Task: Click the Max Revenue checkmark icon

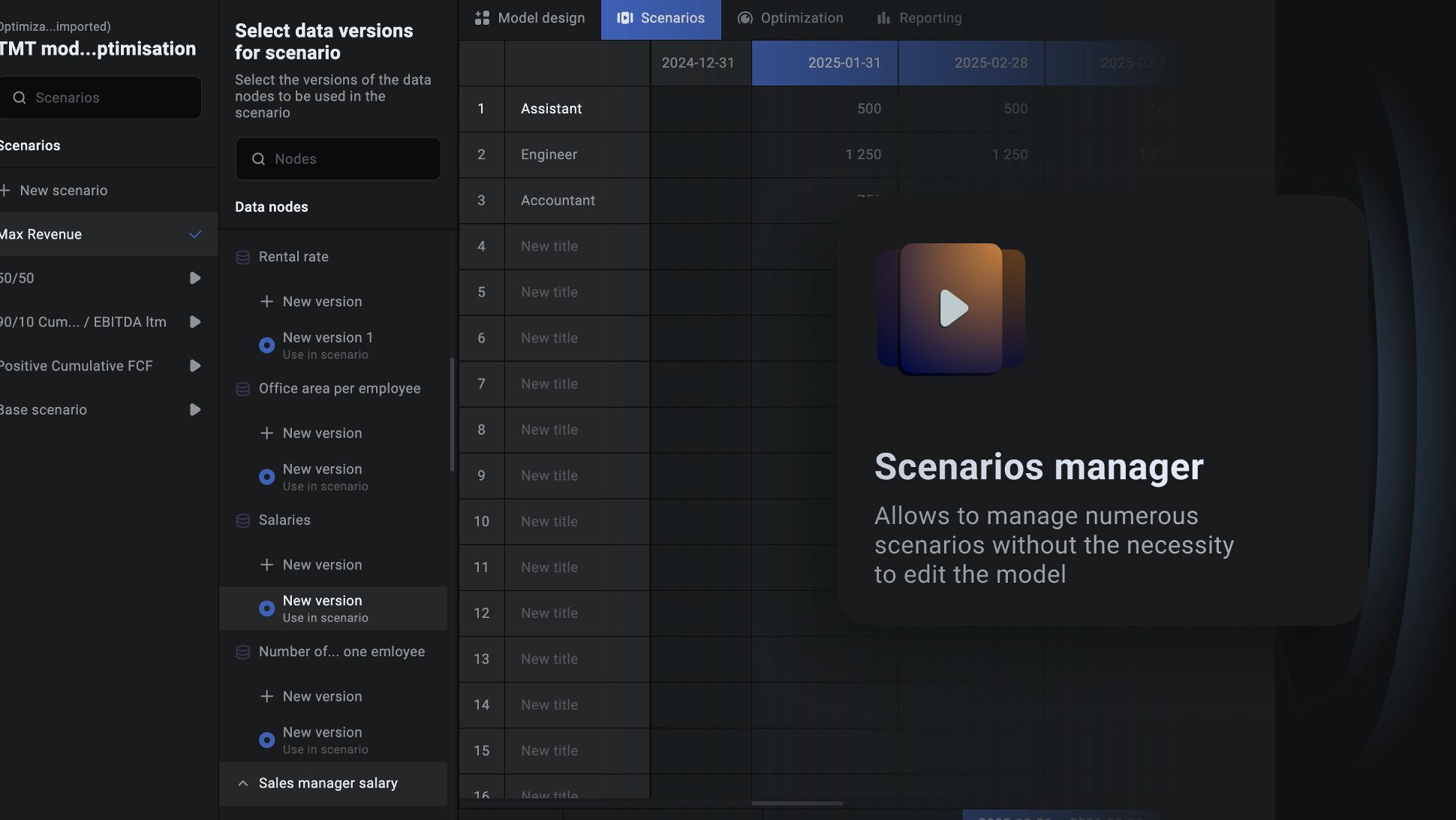Action: (x=195, y=234)
